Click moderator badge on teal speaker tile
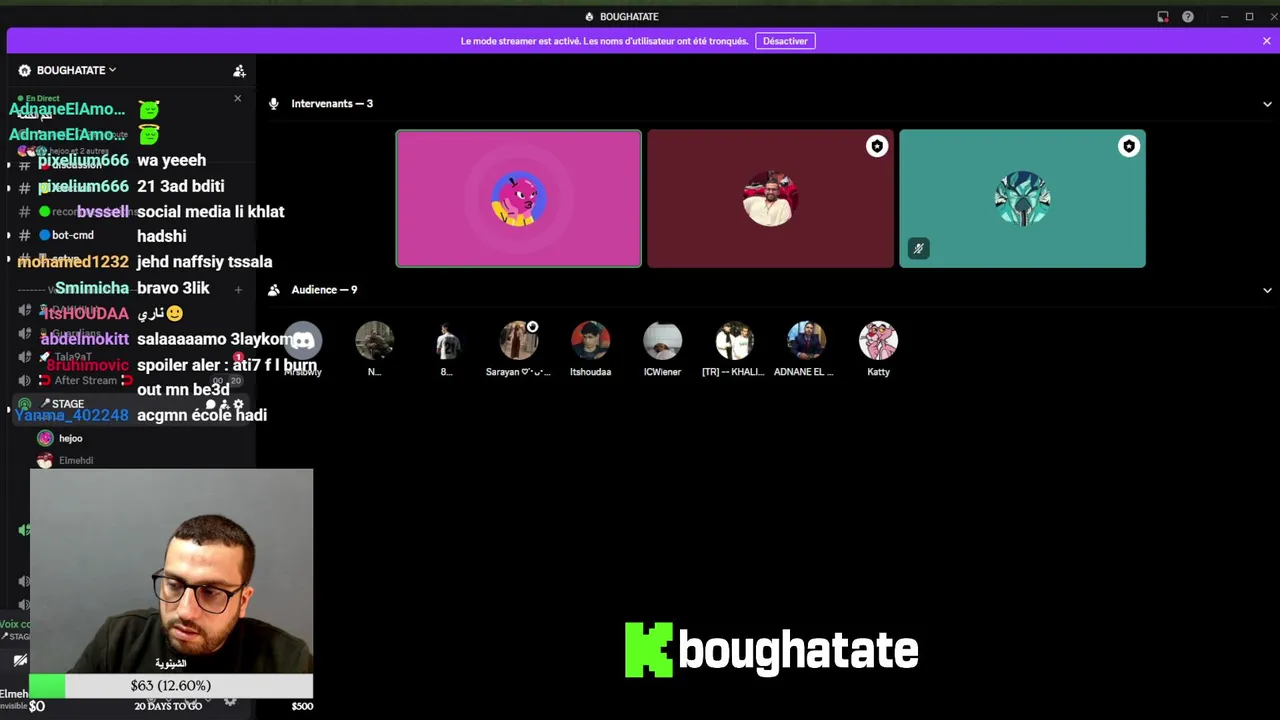 pos(1129,147)
